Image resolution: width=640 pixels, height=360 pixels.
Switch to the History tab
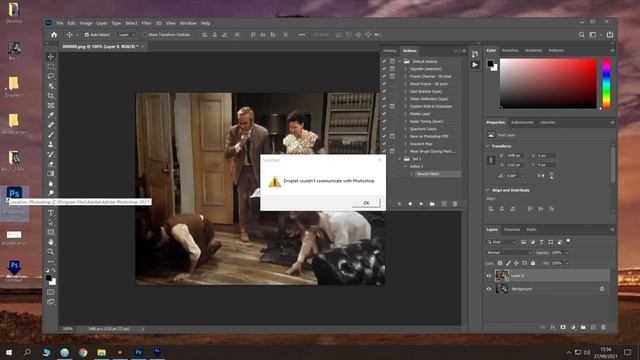point(389,51)
